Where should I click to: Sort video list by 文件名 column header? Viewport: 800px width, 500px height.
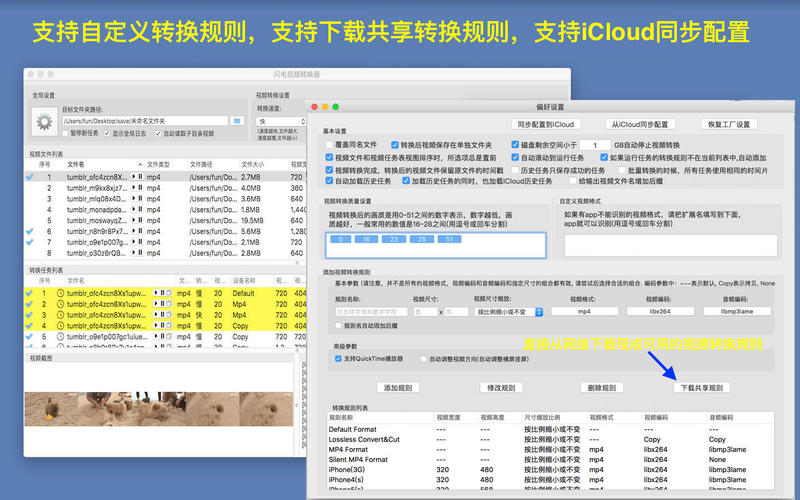point(105,164)
